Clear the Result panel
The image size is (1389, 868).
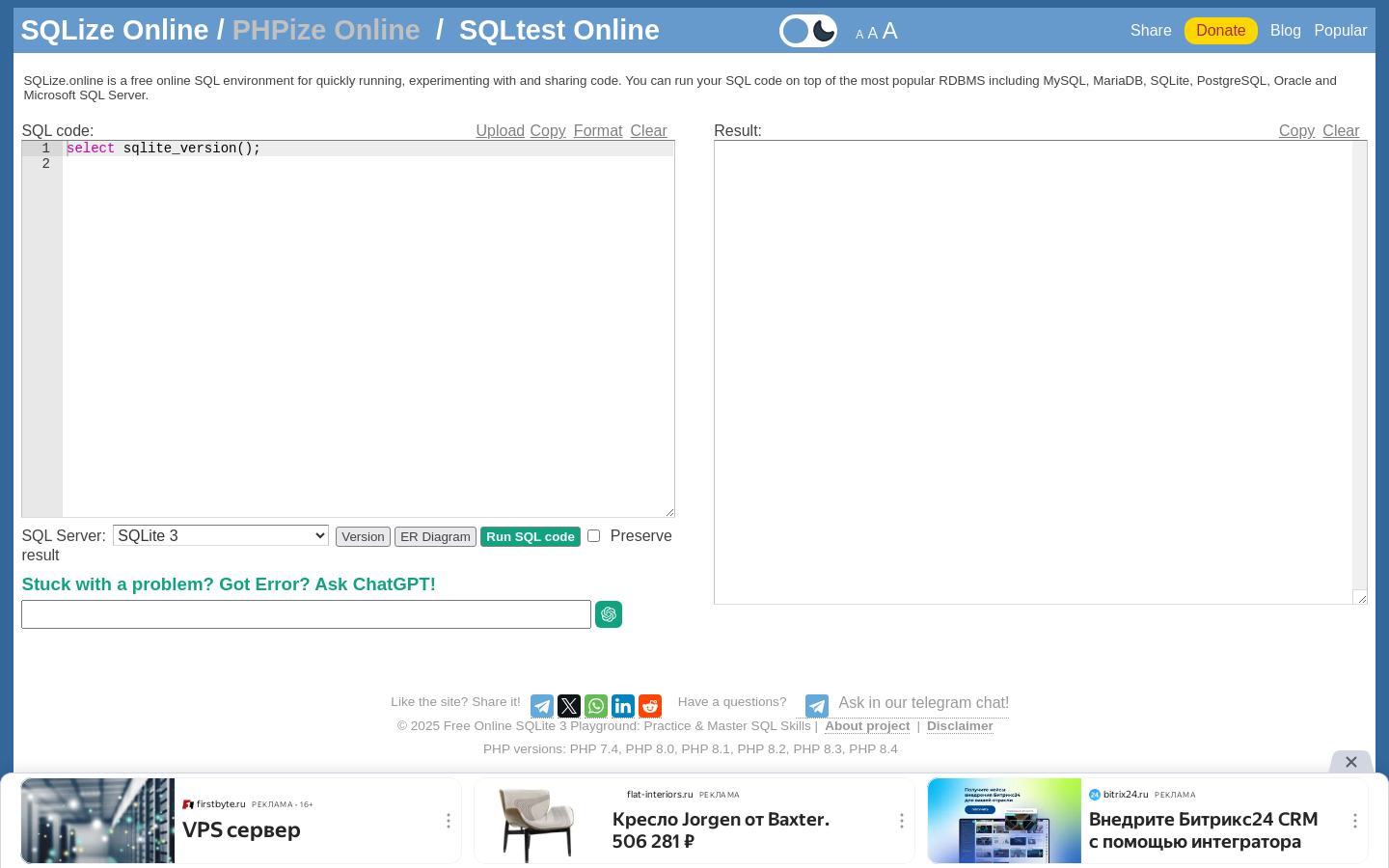[1341, 131]
